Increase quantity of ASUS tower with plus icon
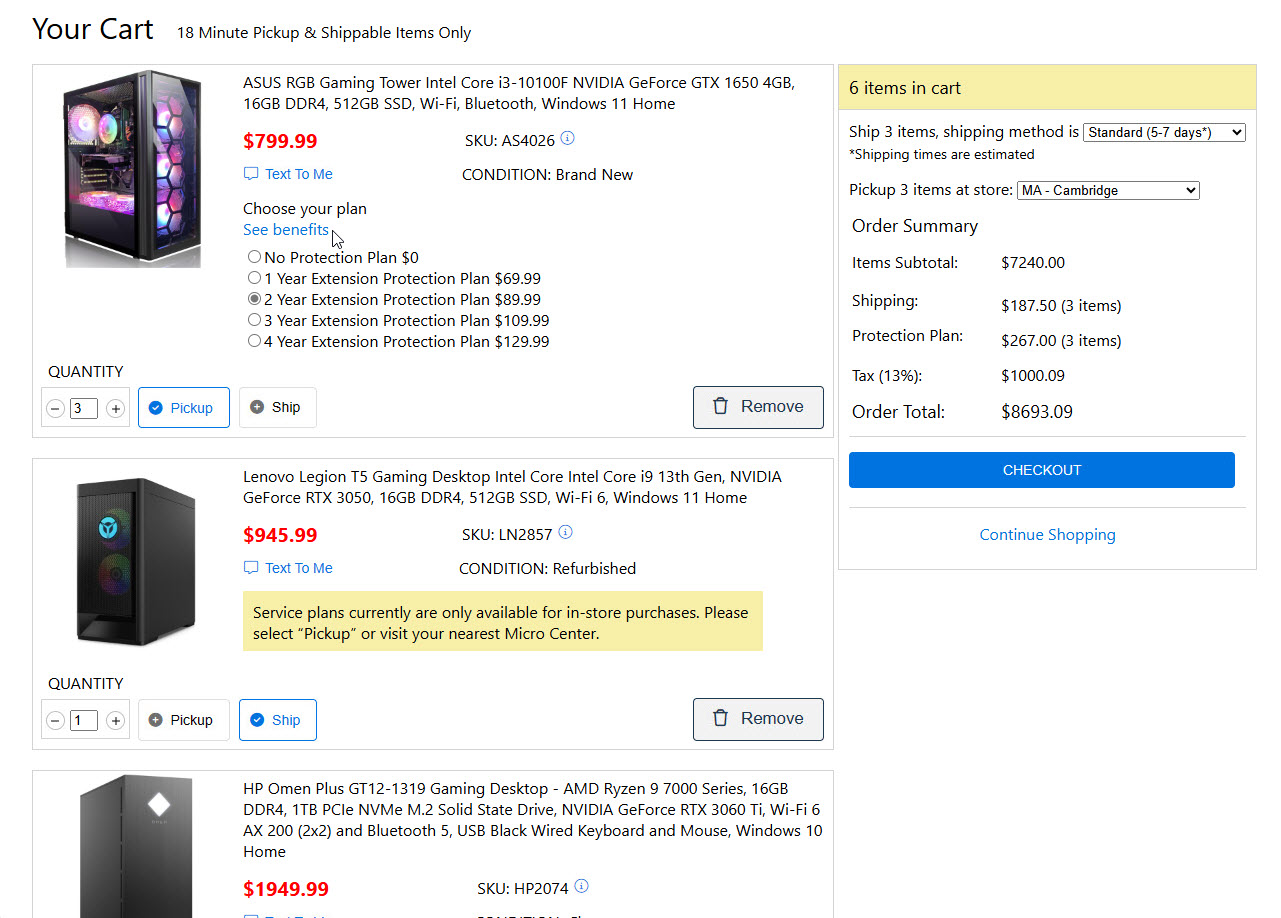The width and height of the screenshot is (1281, 918). point(115,408)
